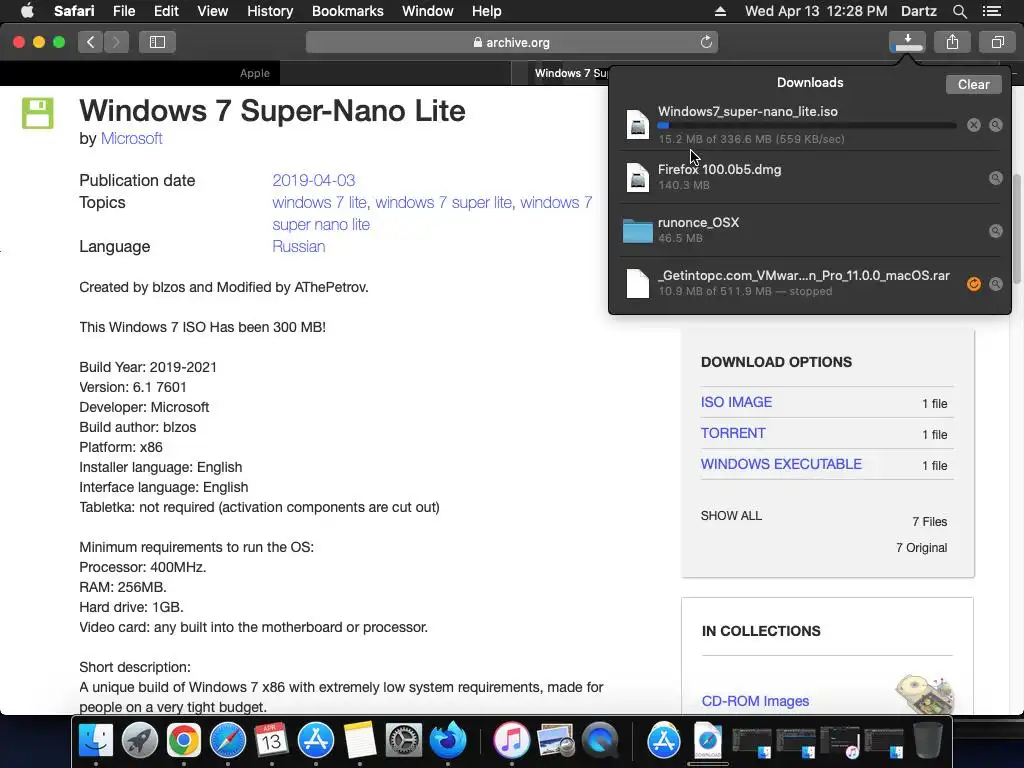Show all tabs overview

click(x=997, y=42)
